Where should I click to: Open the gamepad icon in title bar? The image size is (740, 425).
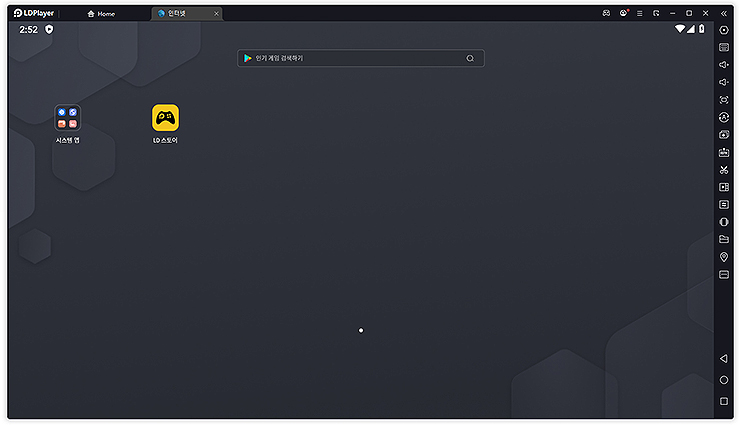coord(606,13)
